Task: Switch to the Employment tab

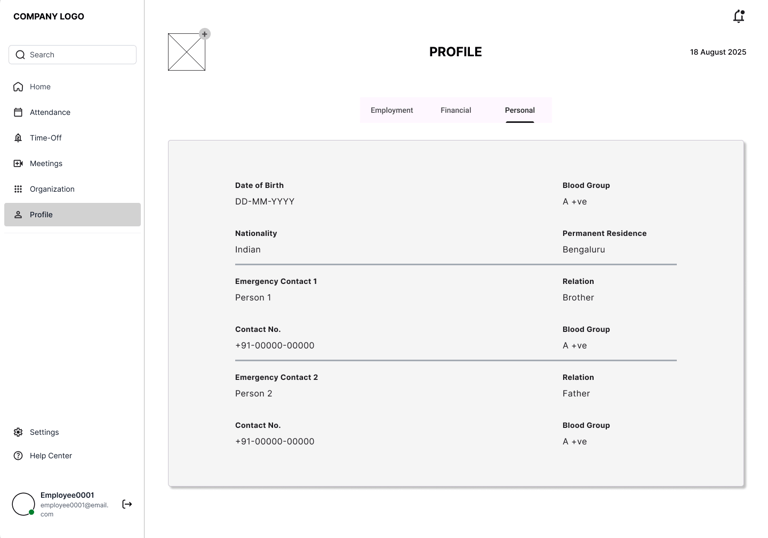Action: coord(392,110)
